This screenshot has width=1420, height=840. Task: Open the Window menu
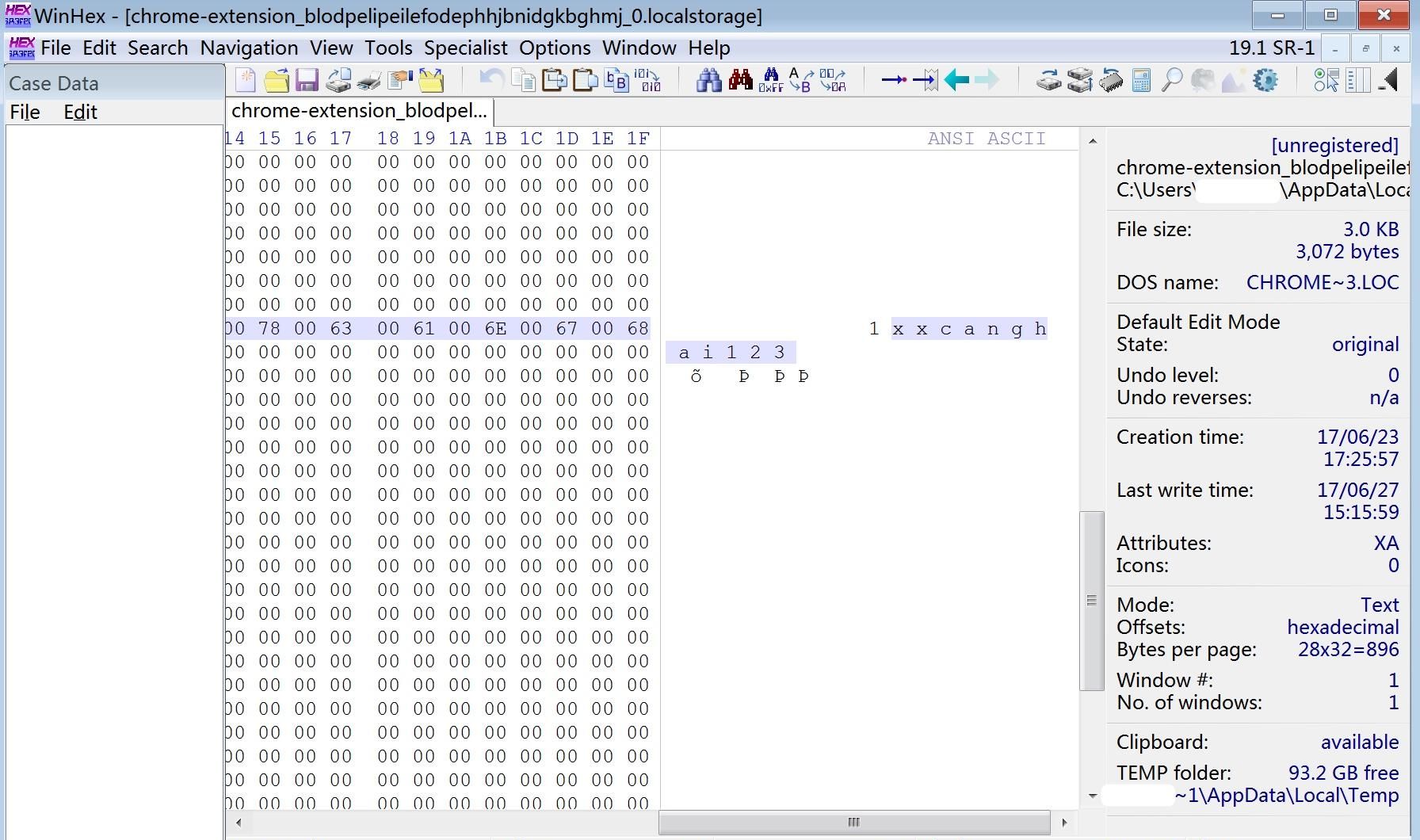(639, 48)
